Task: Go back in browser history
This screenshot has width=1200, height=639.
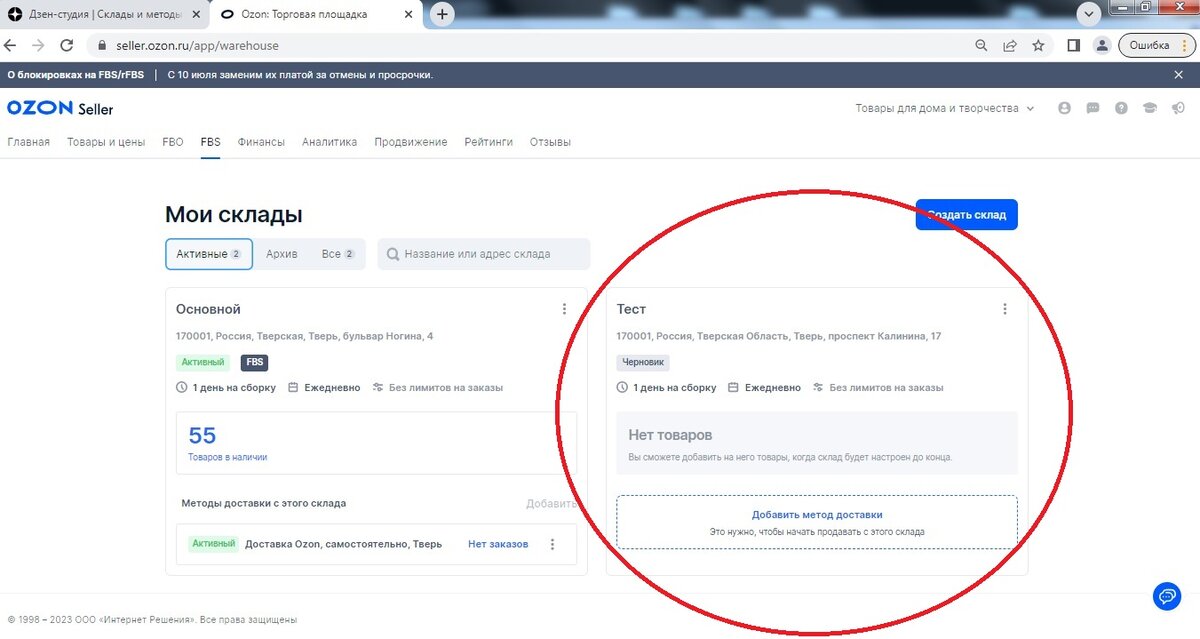Action: [x=10, y=45]
